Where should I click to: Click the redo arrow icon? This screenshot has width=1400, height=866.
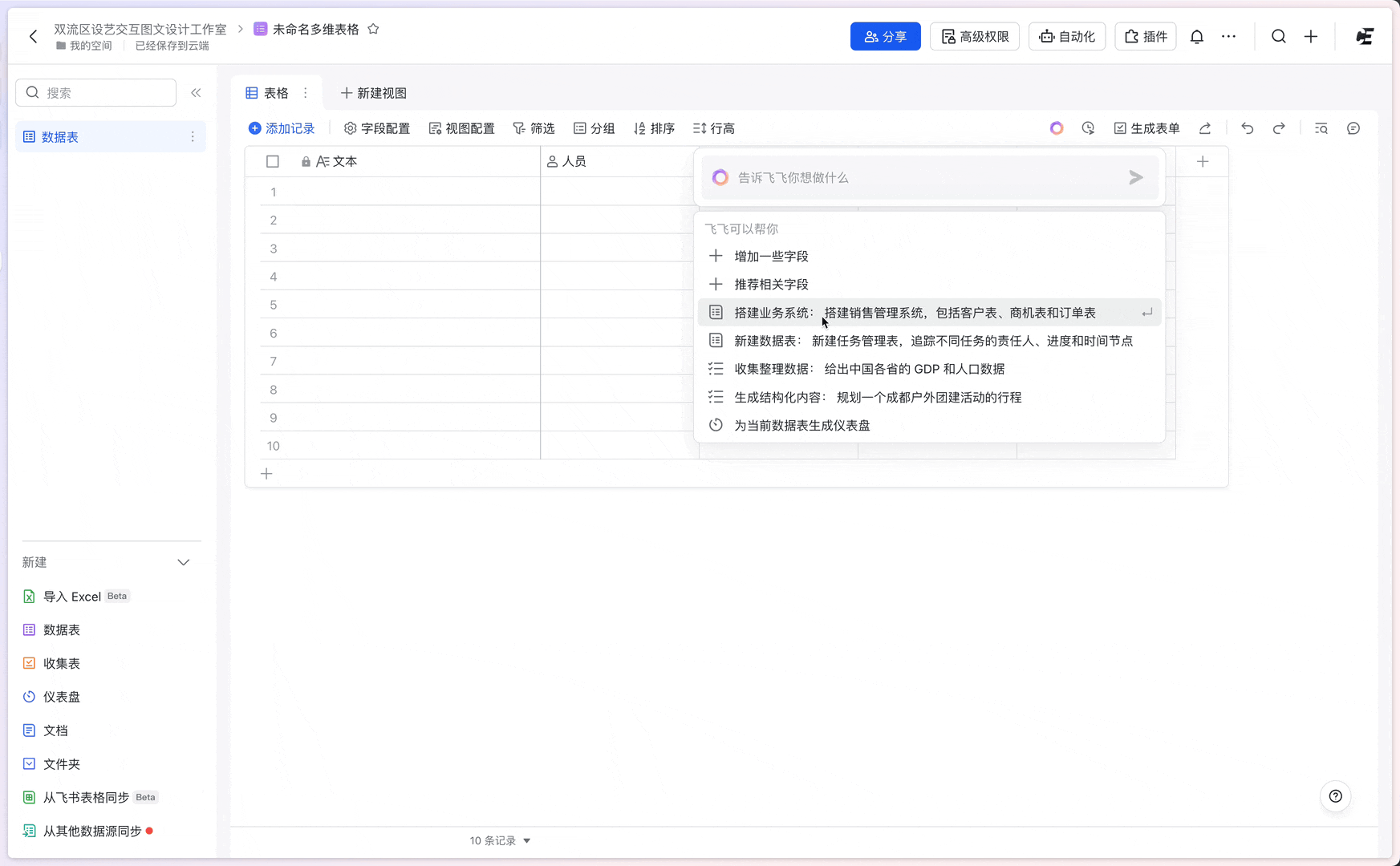(x=1279, y=128)
